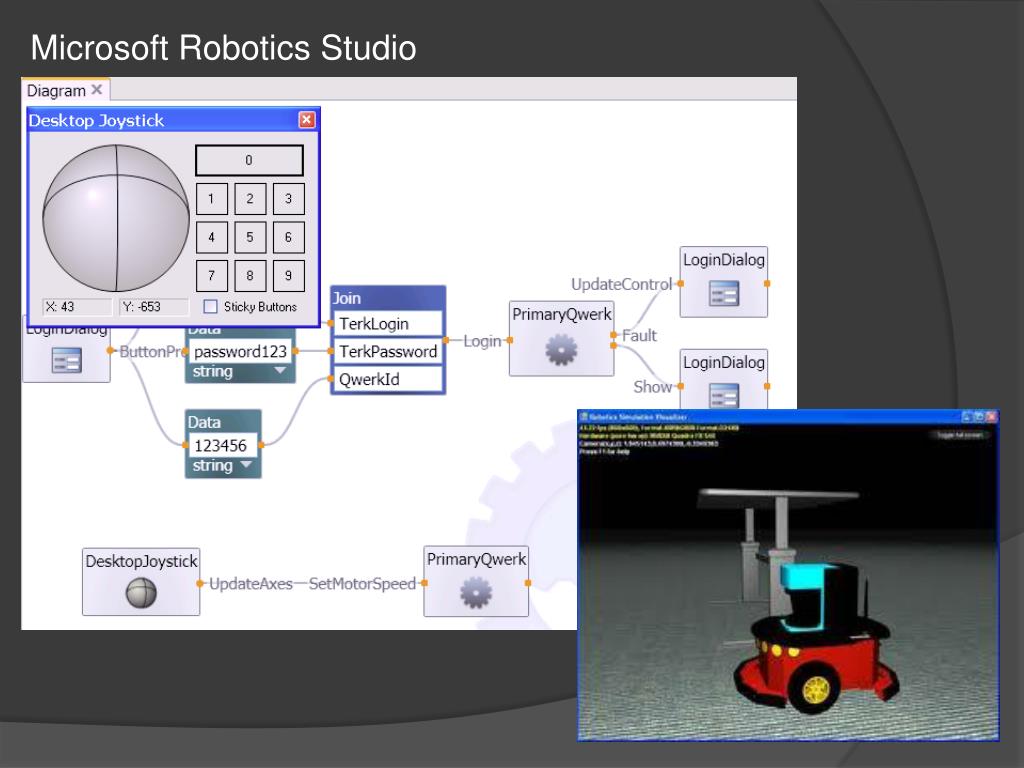Select the TerkLogin join input
Screen dimensions: 1024x768
388,323
